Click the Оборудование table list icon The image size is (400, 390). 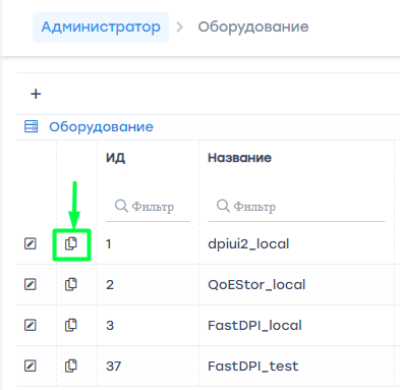(x=31, y=127)
